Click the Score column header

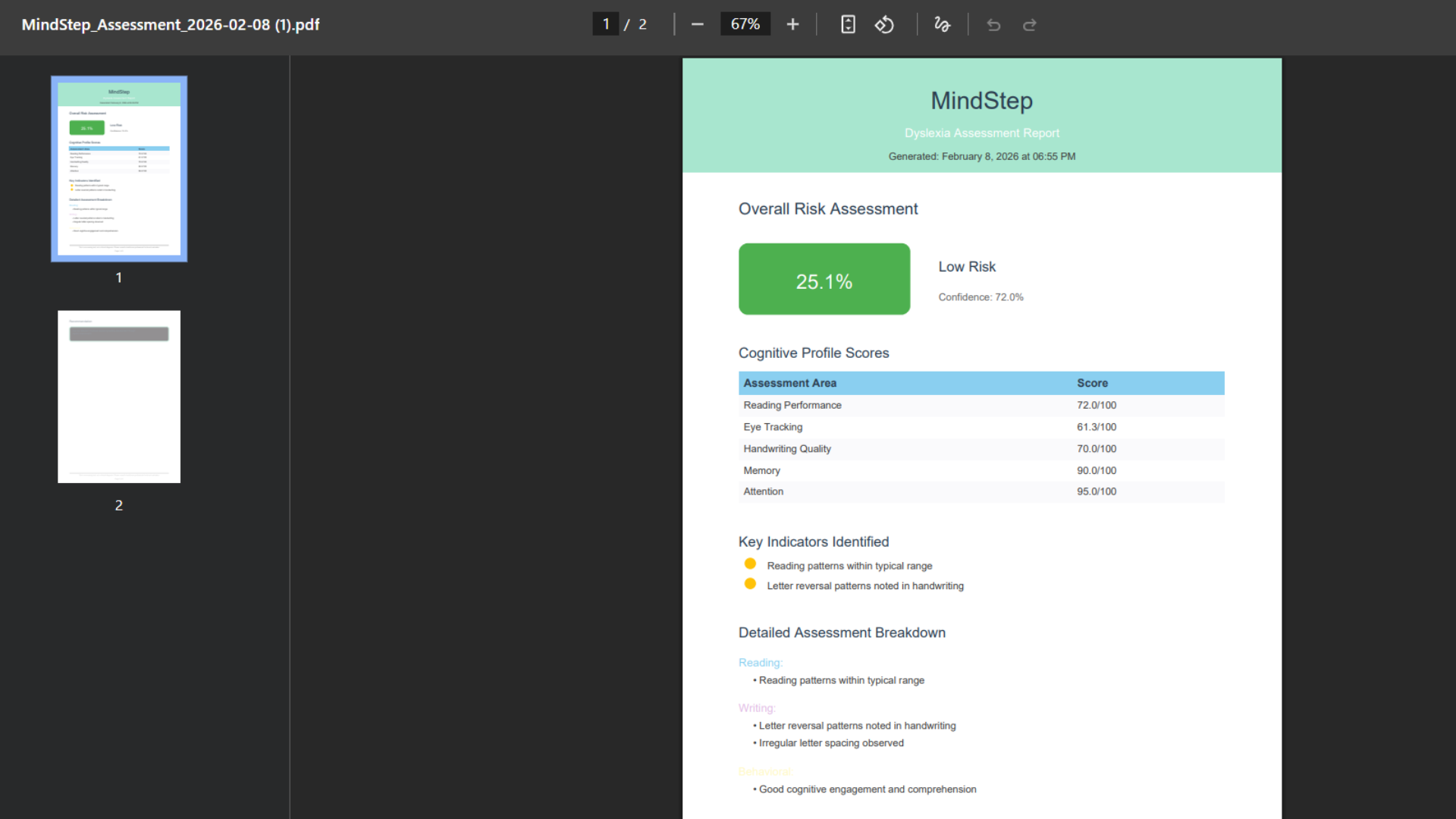[1092, 383]
